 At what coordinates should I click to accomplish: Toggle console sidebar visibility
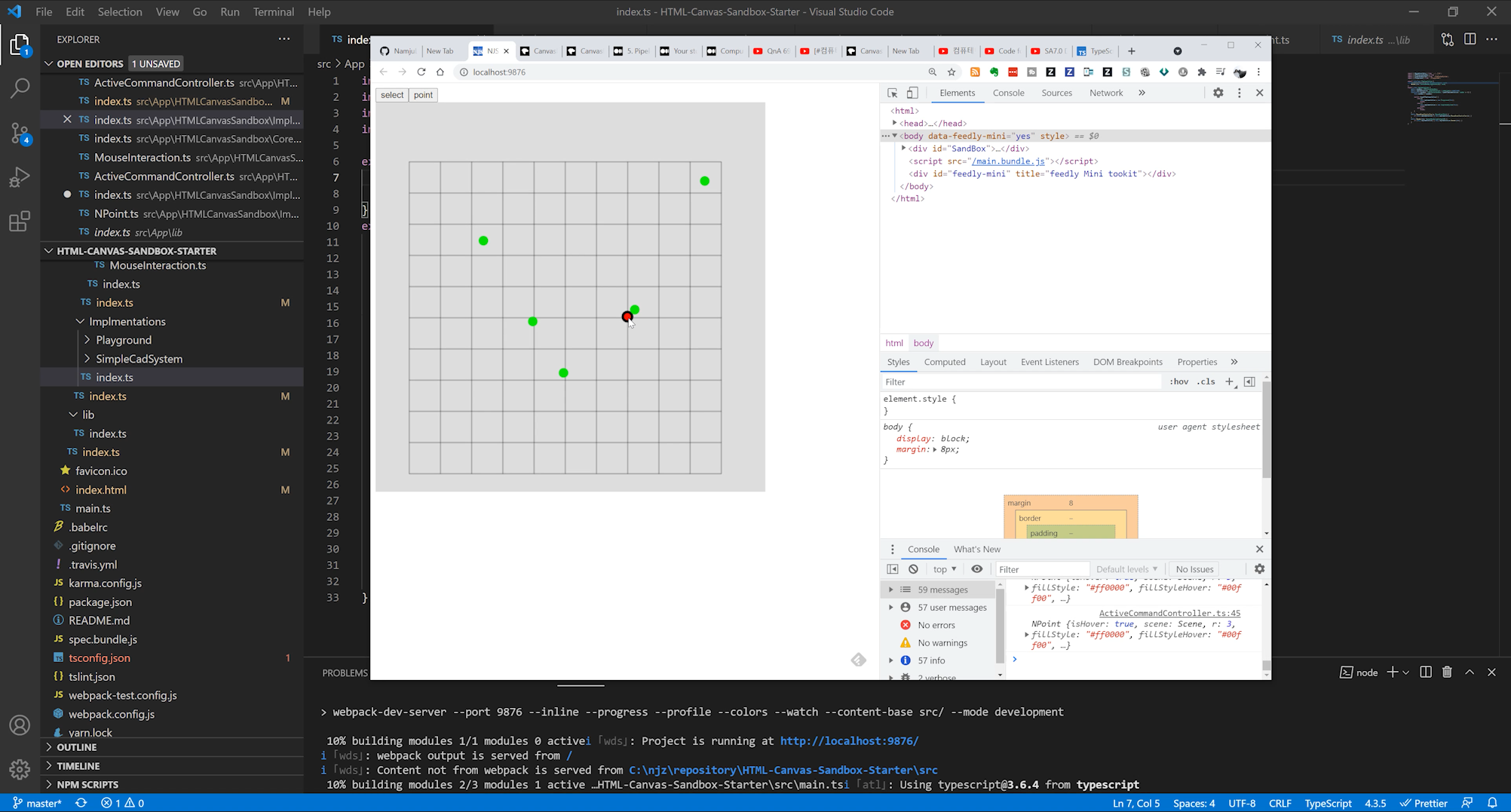[893, 569]
